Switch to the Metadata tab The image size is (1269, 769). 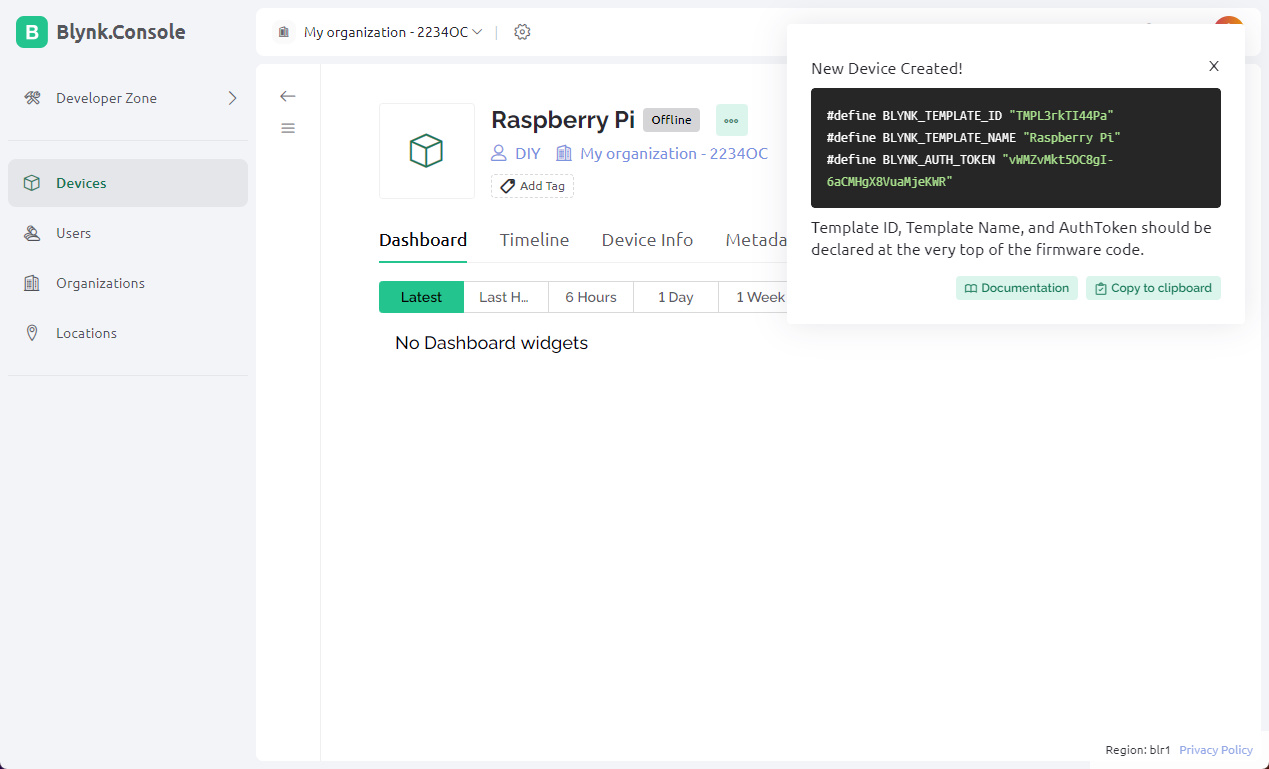tap(756, 240)
